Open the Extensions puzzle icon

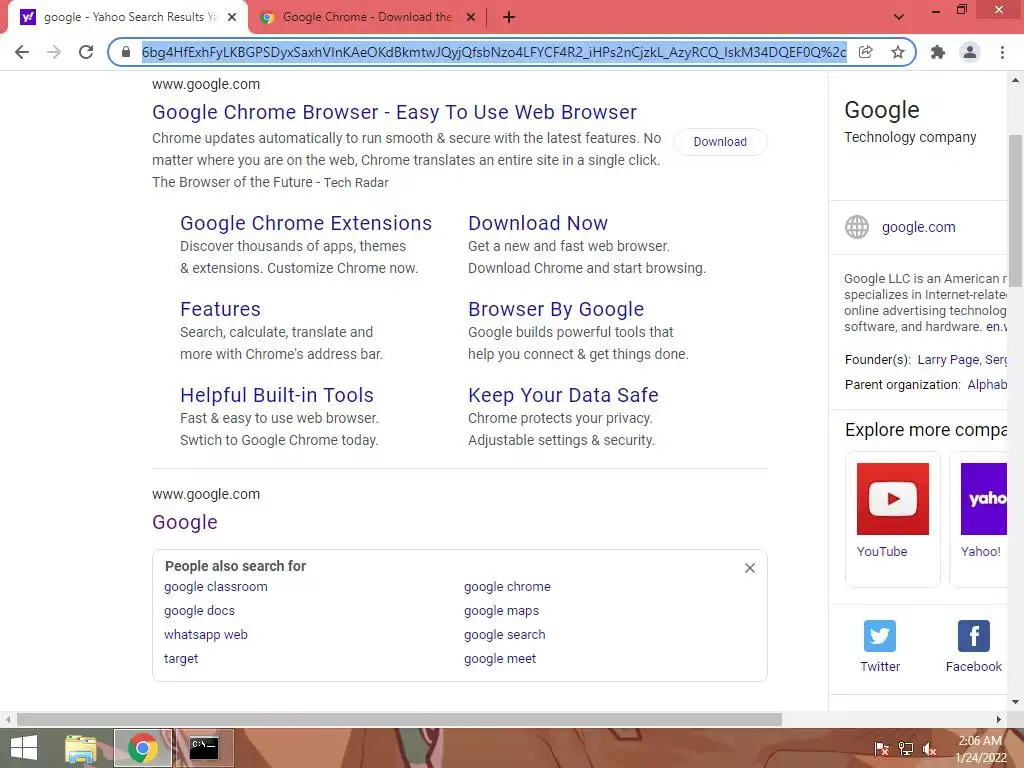[938, 52]
